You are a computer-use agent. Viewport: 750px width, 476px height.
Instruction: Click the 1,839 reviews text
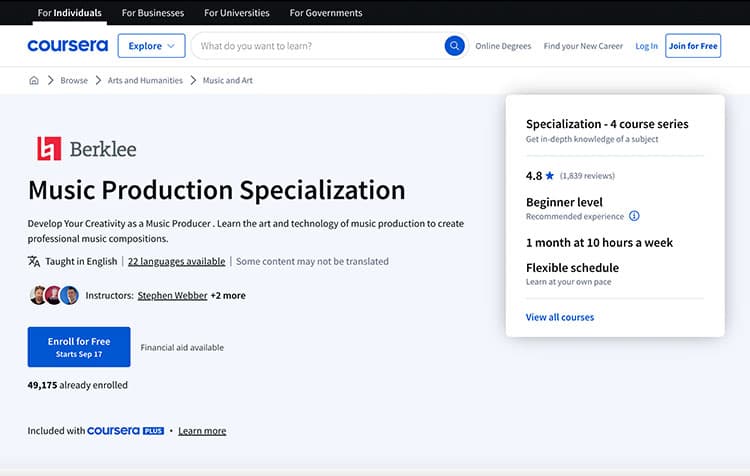coord(587,176)
